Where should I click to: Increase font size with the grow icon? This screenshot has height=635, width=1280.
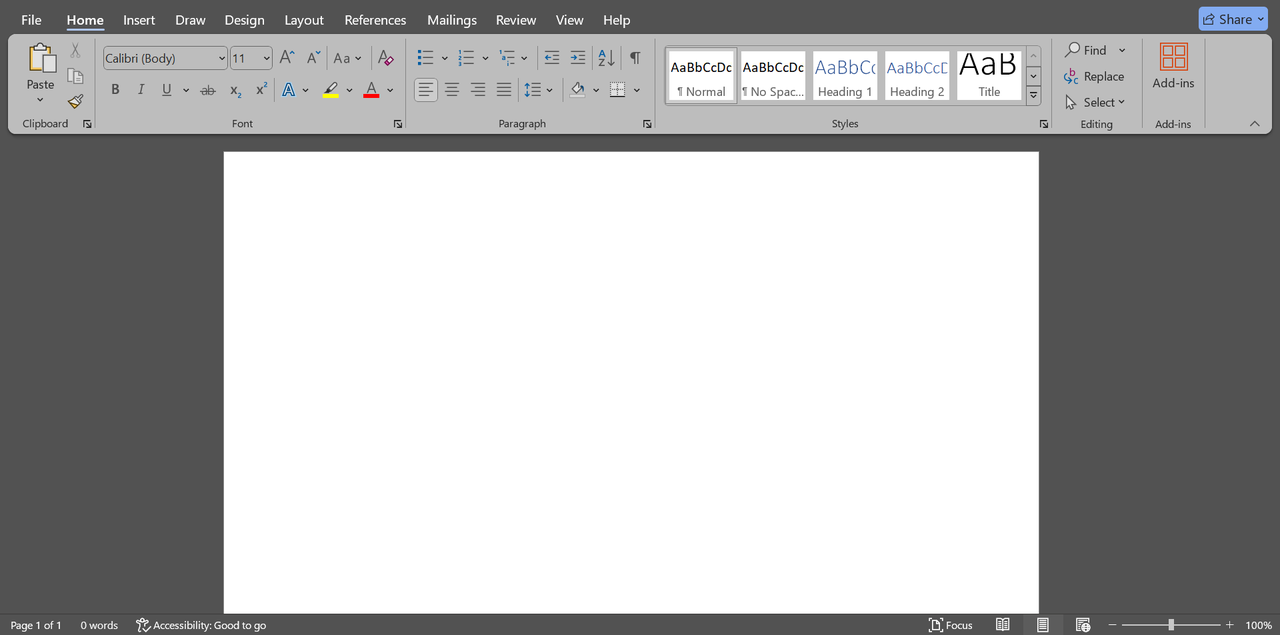tap(287, 58)
